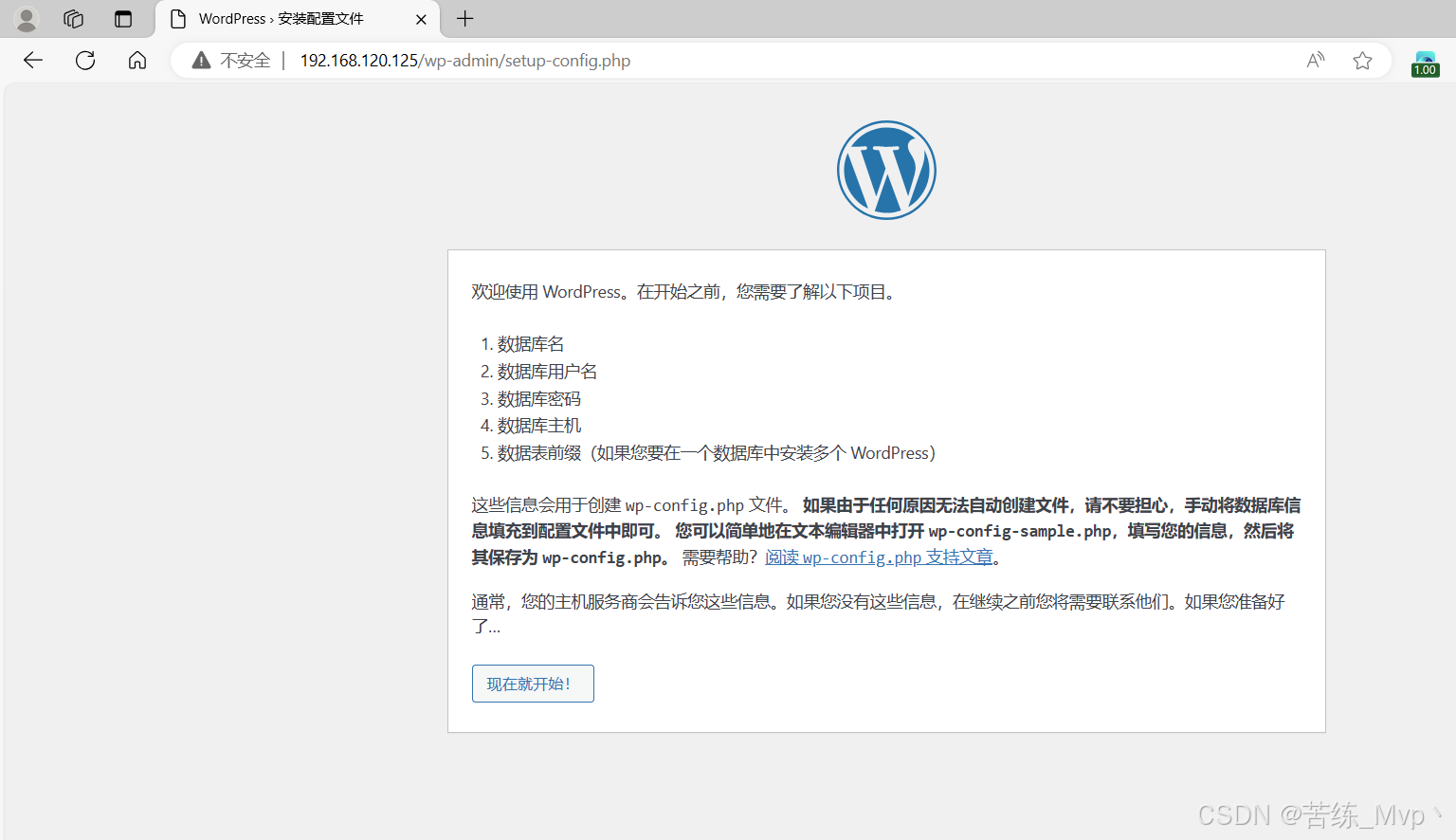Image resolution: width=1456 pixels, height=840 pixels.
Task: Click the tab actions menu icon
Action: pos(123,18)
